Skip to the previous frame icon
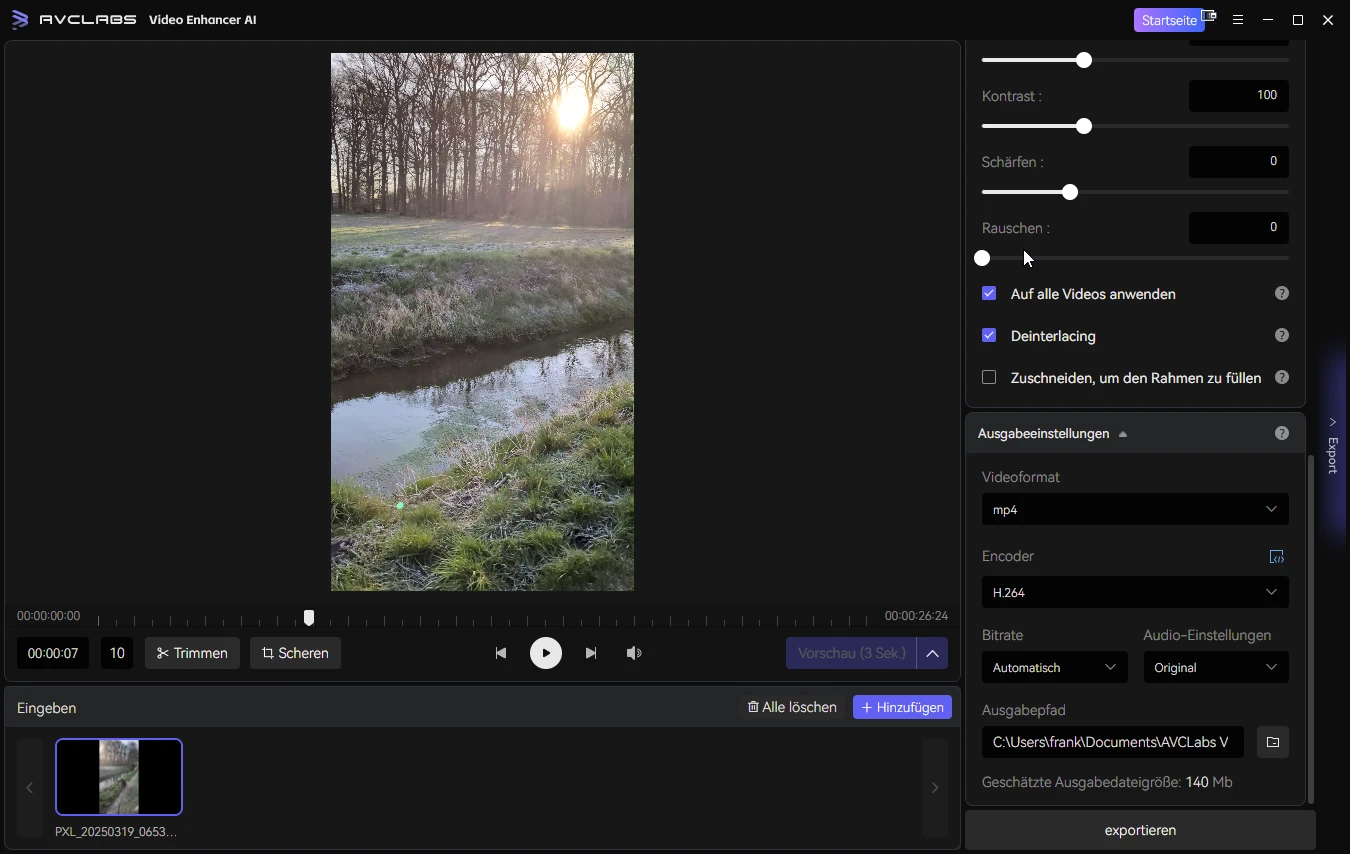This screenshot has height=854, width=1350. (501, 653)
